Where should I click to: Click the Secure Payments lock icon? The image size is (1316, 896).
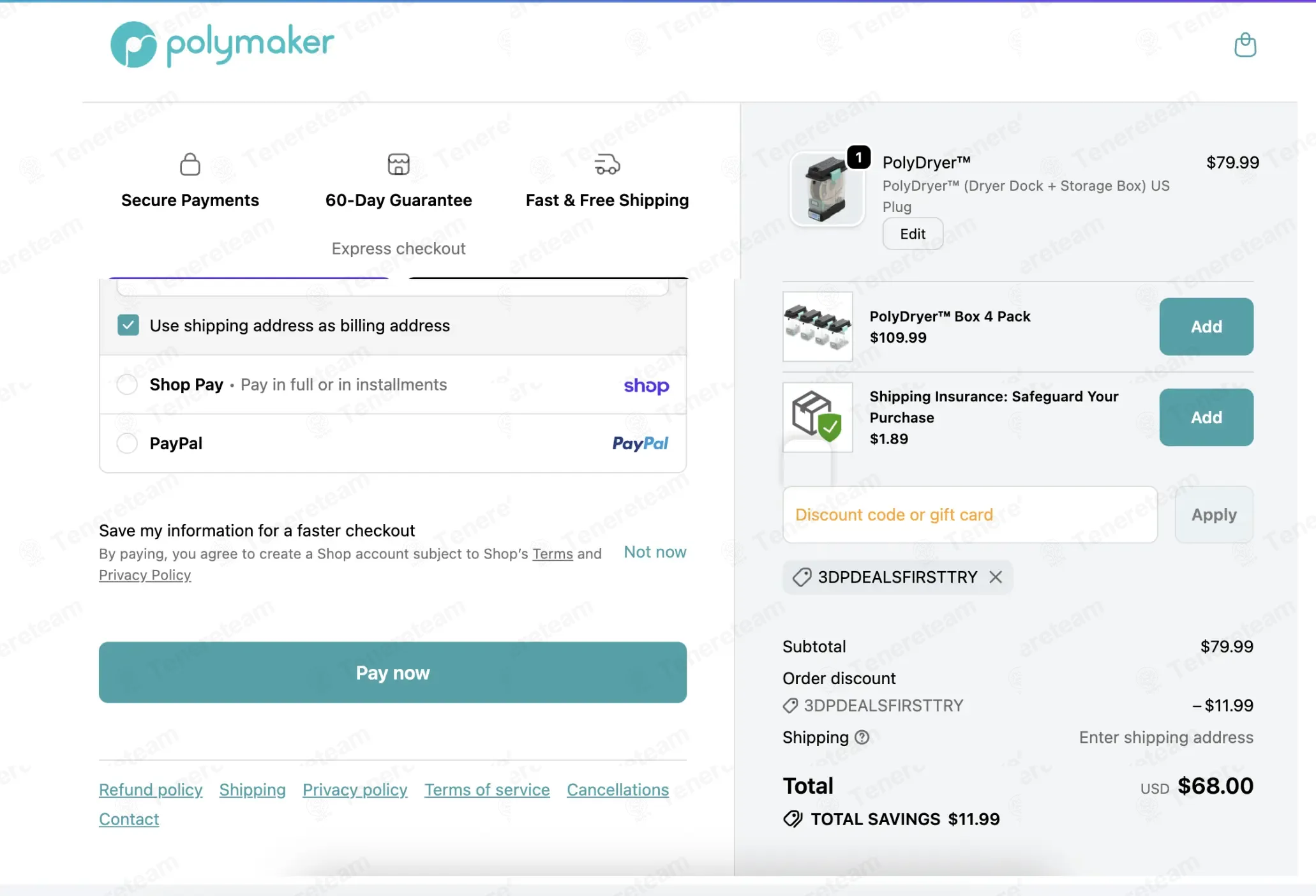click(190, 164)
